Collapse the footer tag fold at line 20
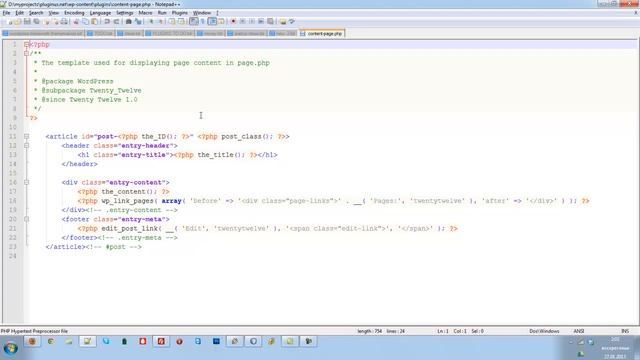 click(27, 219)
